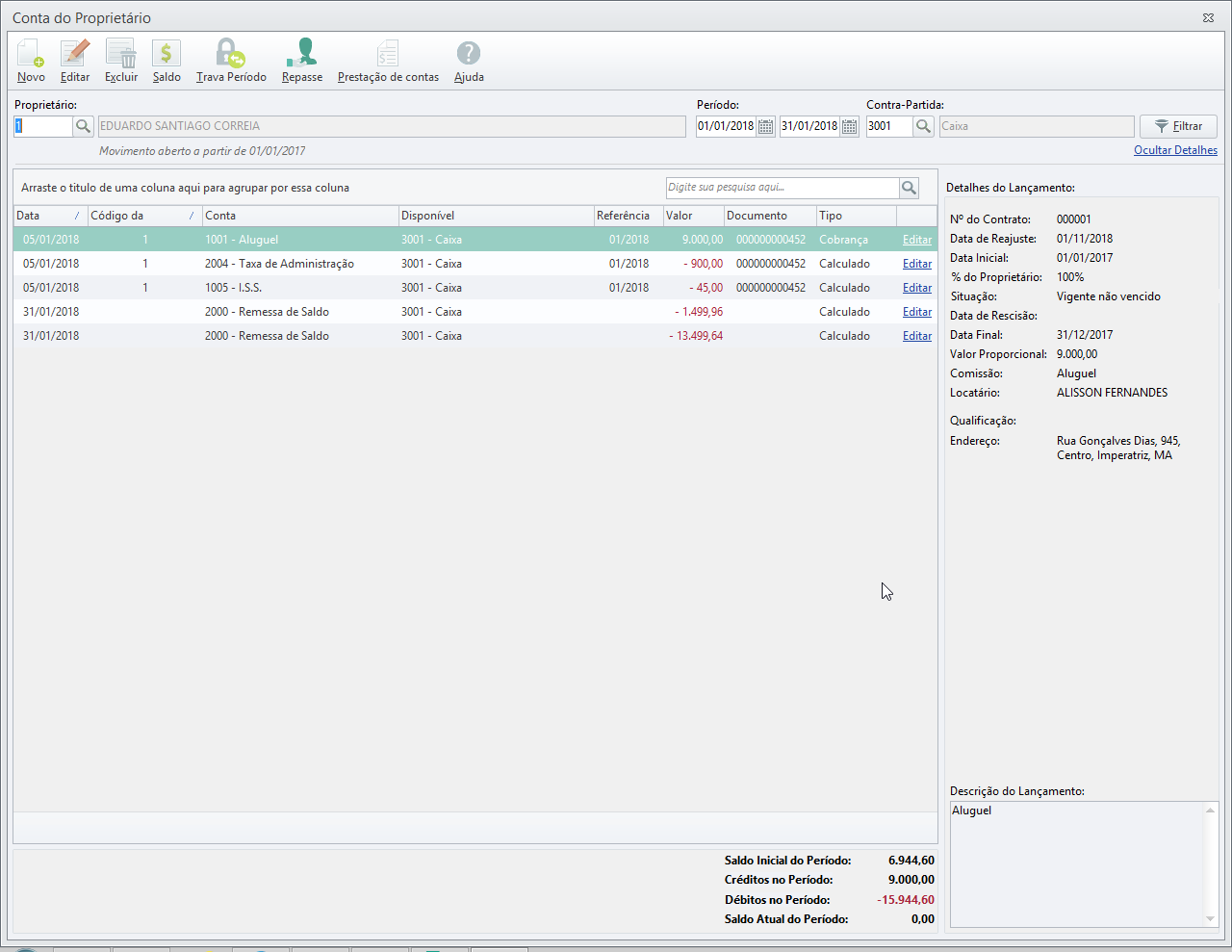
Task: Click the grid search magnifier button
Action: (909, 188)
